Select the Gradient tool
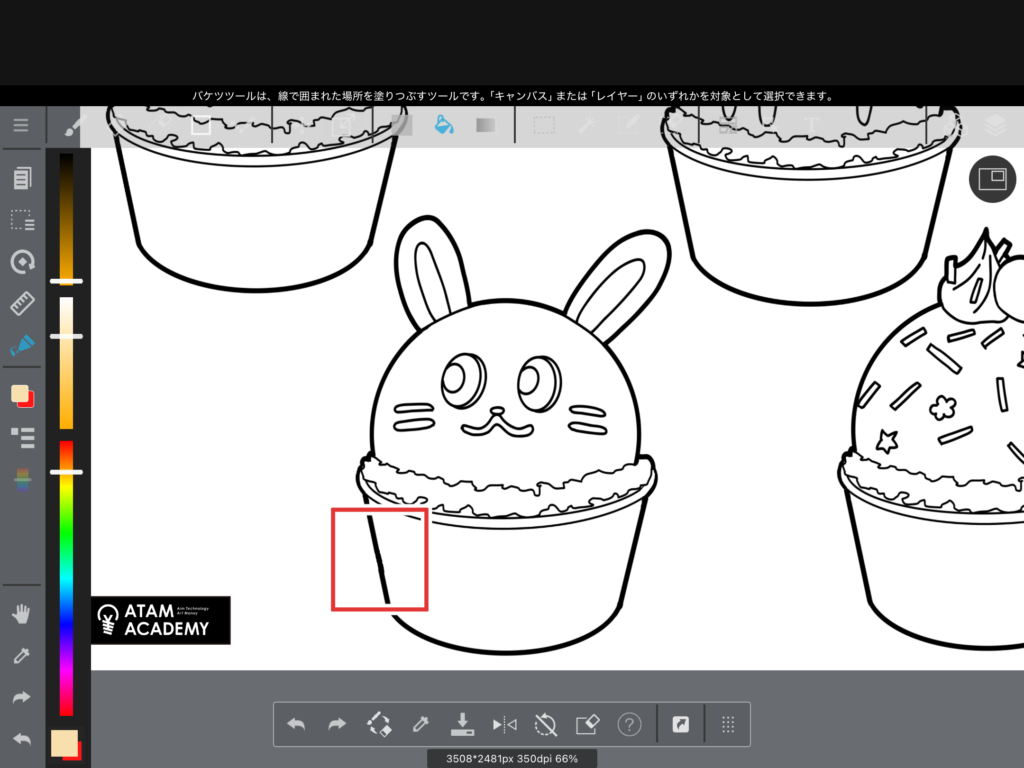Viewport: 1024px width, 768px height. pyautogui.click(x=486, y=126)
